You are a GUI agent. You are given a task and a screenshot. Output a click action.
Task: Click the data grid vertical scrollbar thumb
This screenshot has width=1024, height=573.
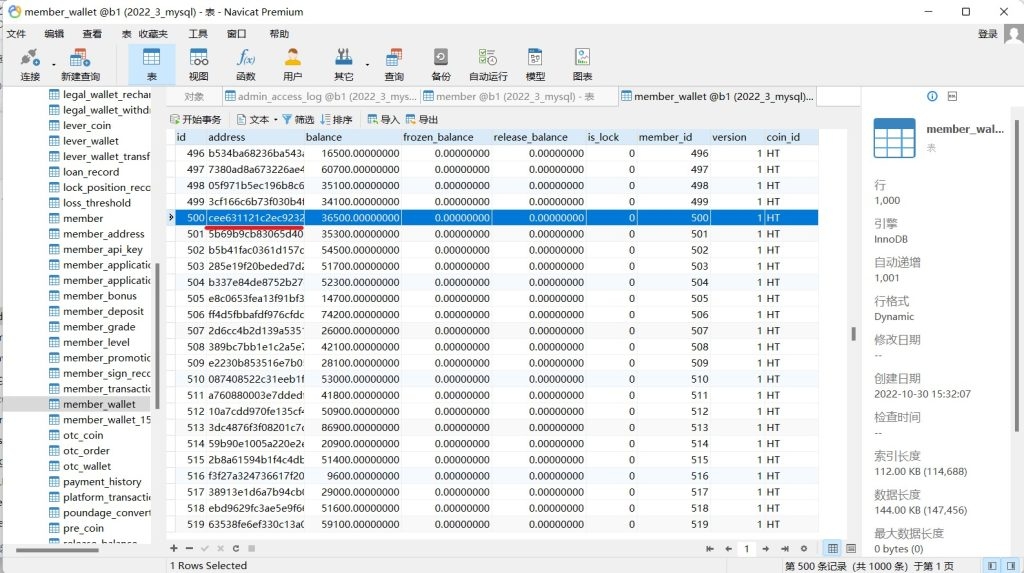853,334
